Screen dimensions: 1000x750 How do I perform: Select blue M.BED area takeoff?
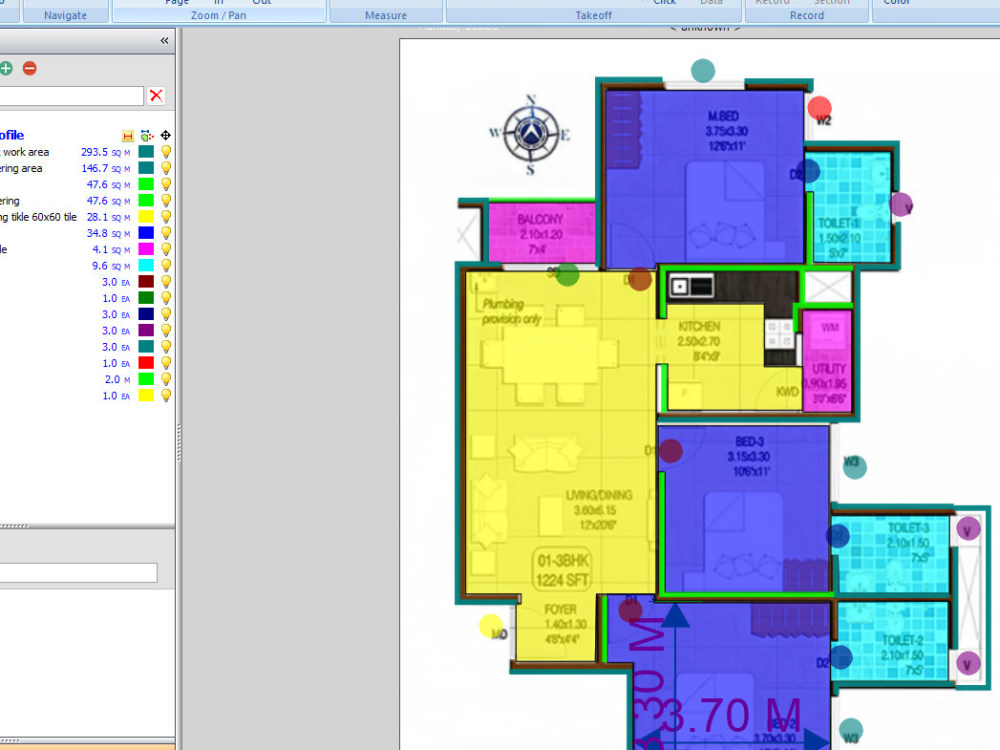coord(705,179)
